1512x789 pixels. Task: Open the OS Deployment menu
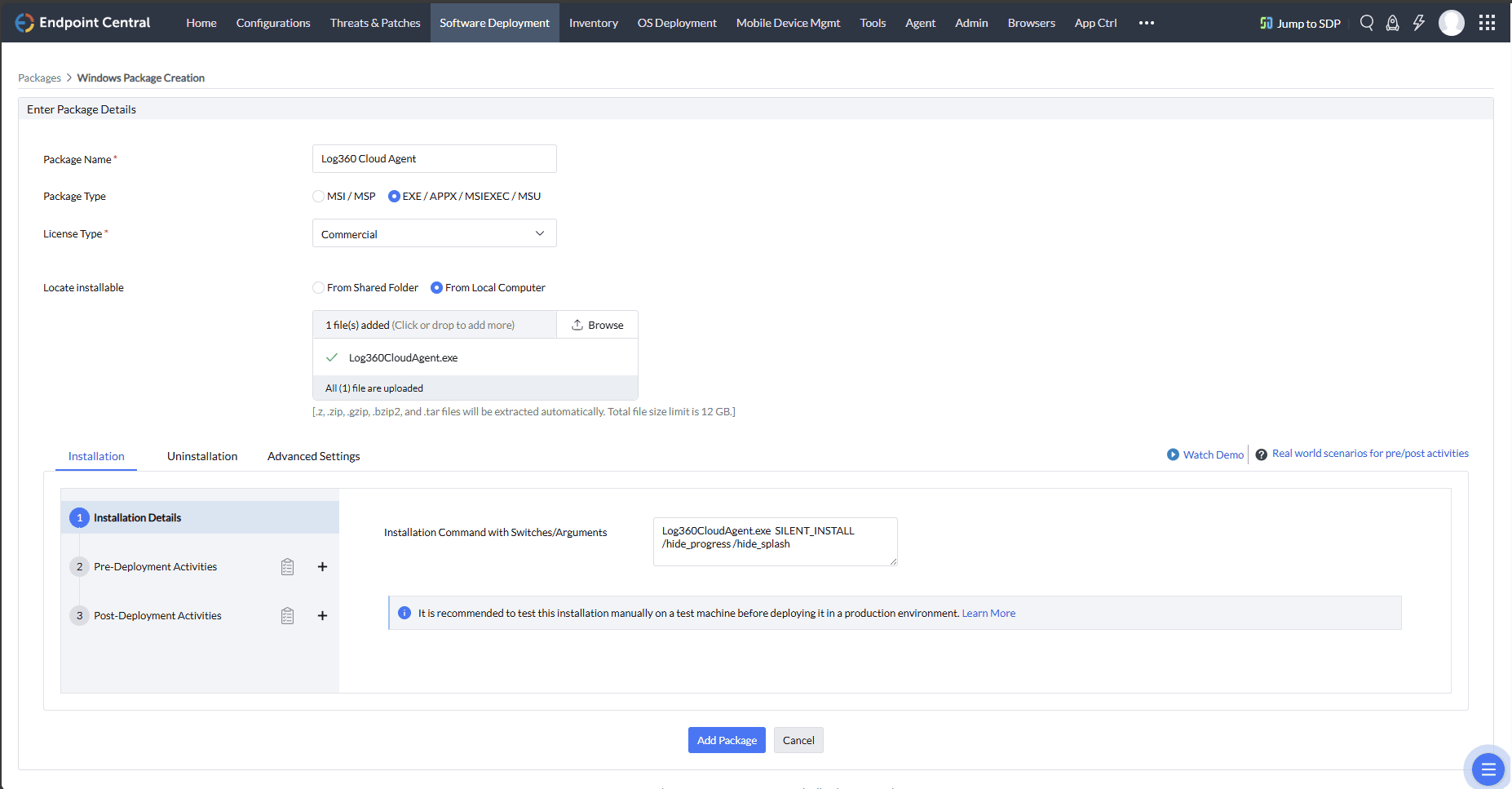point(677,23)
